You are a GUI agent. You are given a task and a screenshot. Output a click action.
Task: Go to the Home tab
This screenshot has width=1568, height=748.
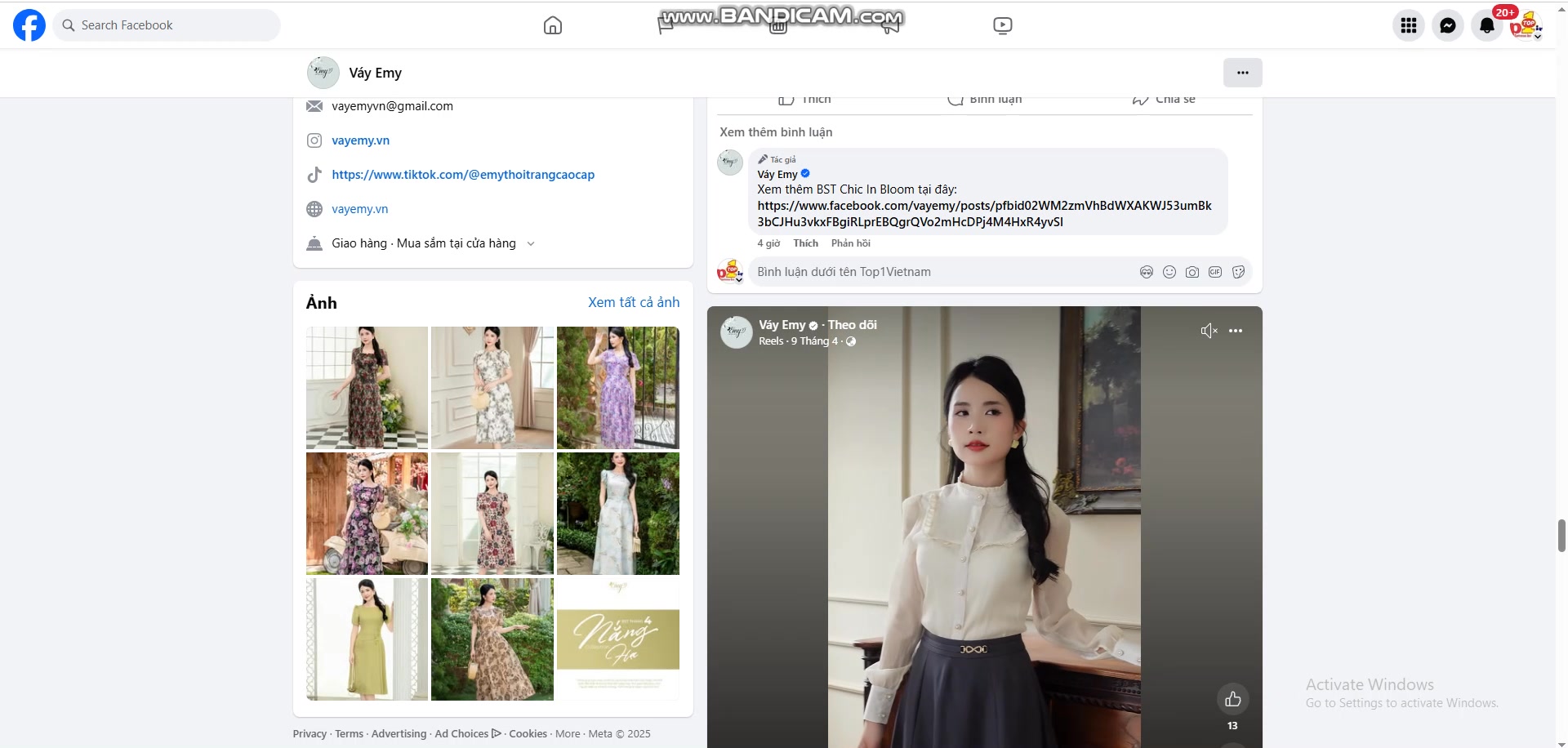tap(553, 25)
